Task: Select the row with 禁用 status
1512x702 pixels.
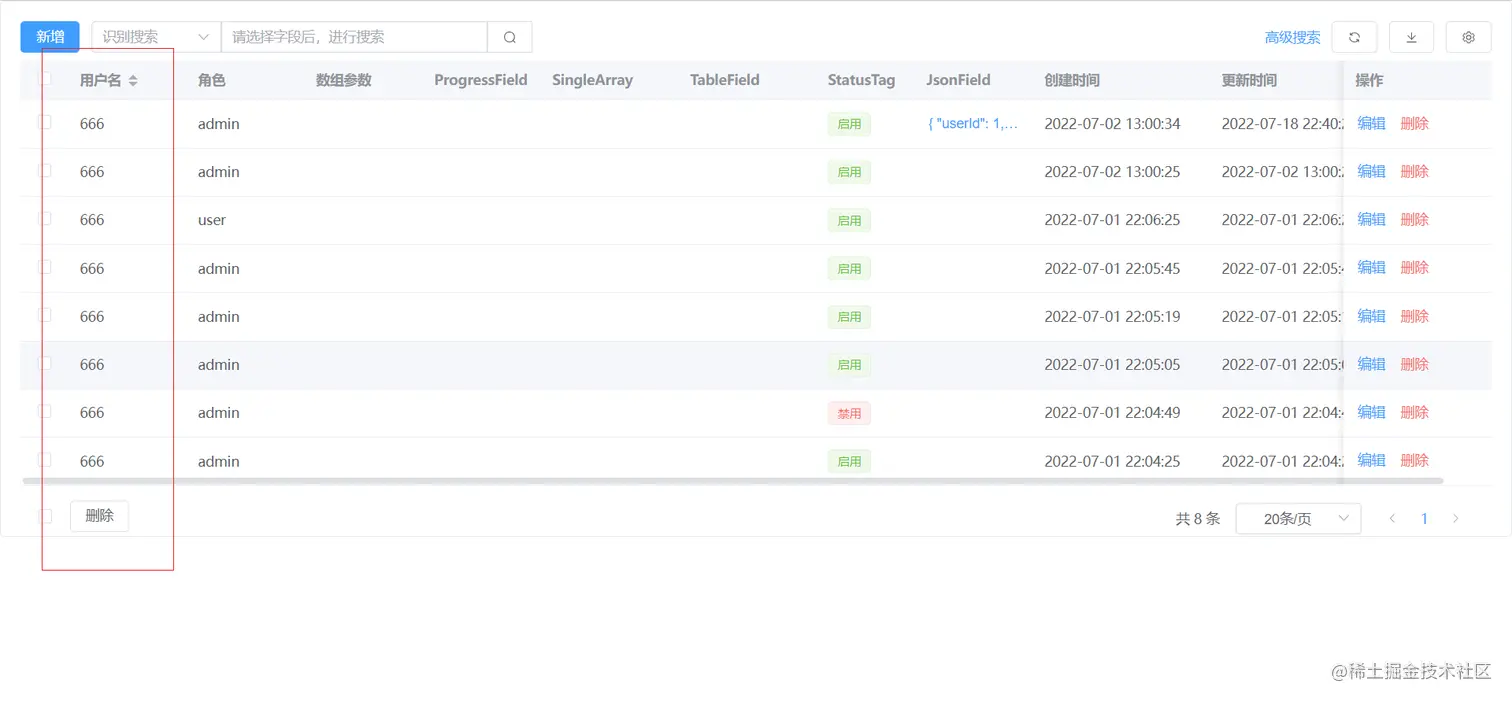Action: [45, 411]
